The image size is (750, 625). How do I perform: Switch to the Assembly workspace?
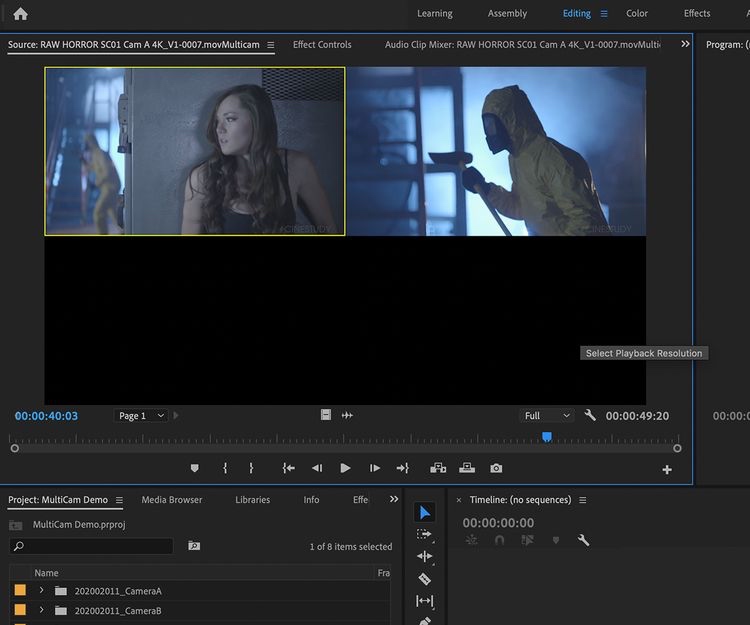click(x=507, y=13)
